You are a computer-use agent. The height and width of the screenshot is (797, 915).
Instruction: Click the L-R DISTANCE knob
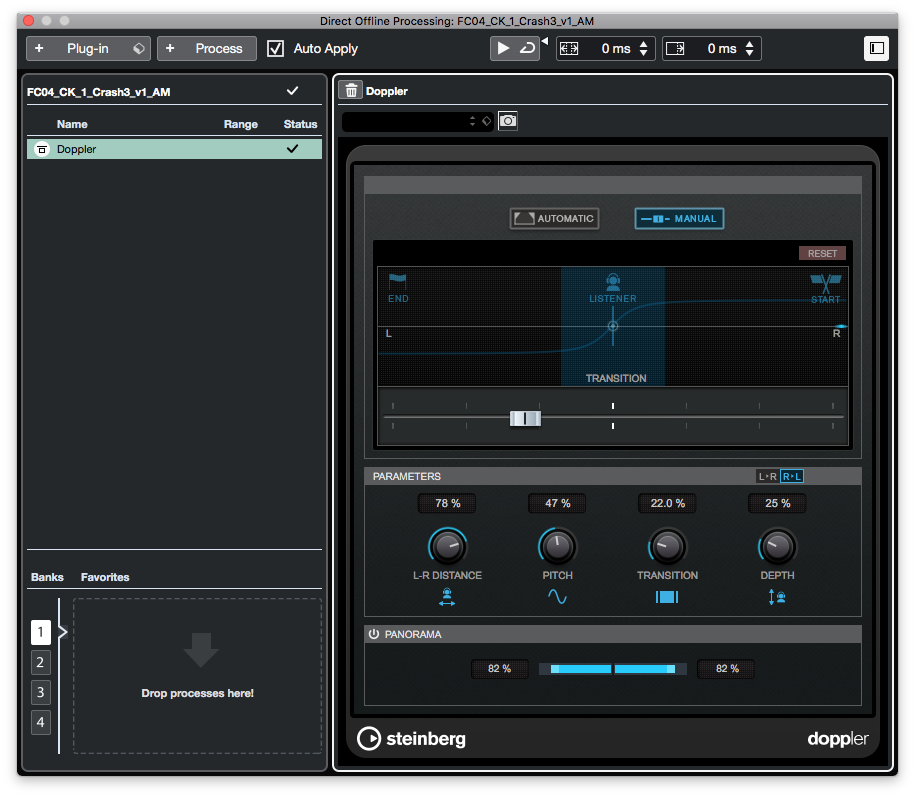coord(448,547)
